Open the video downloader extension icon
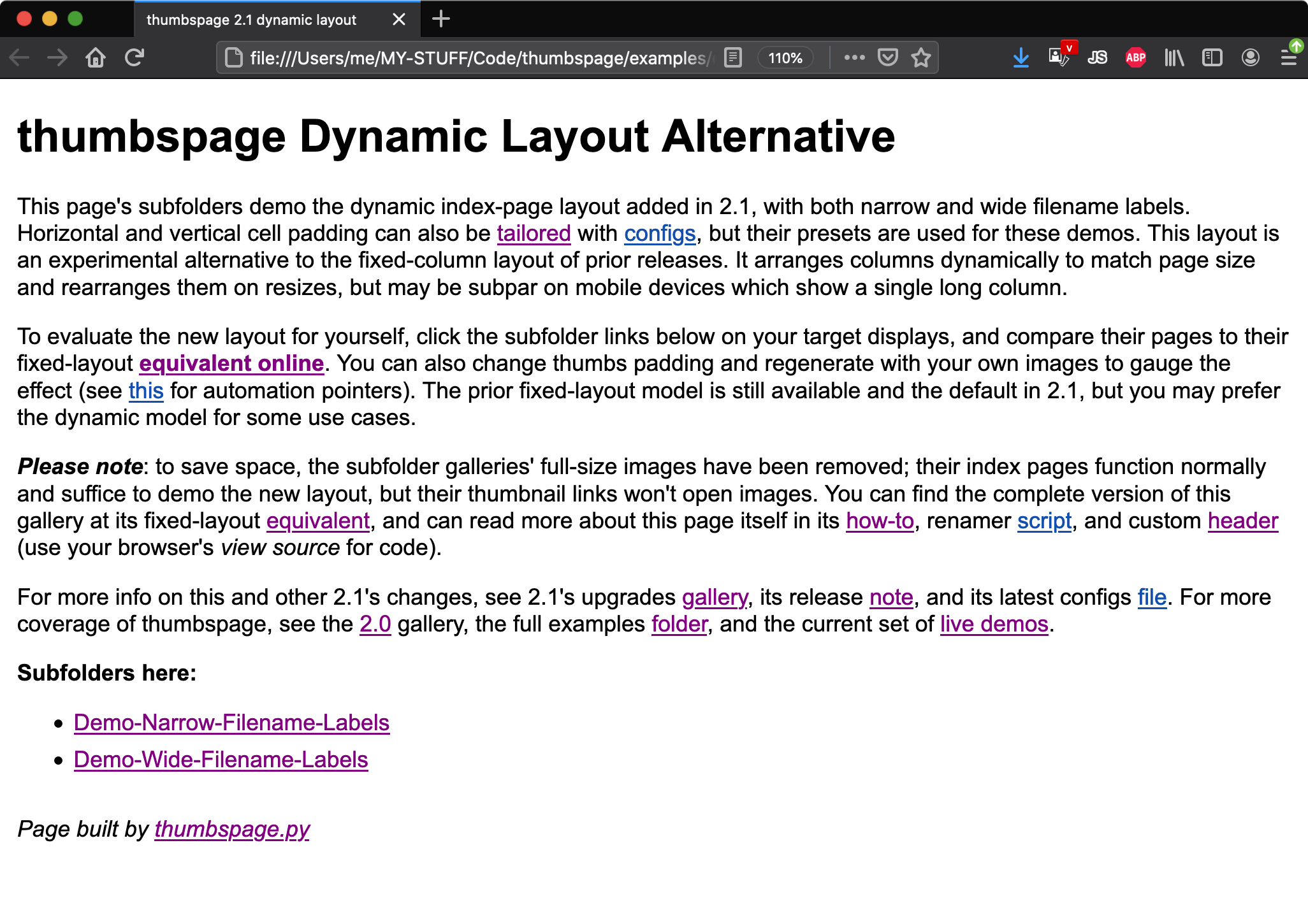 (x=1059, y=58)
